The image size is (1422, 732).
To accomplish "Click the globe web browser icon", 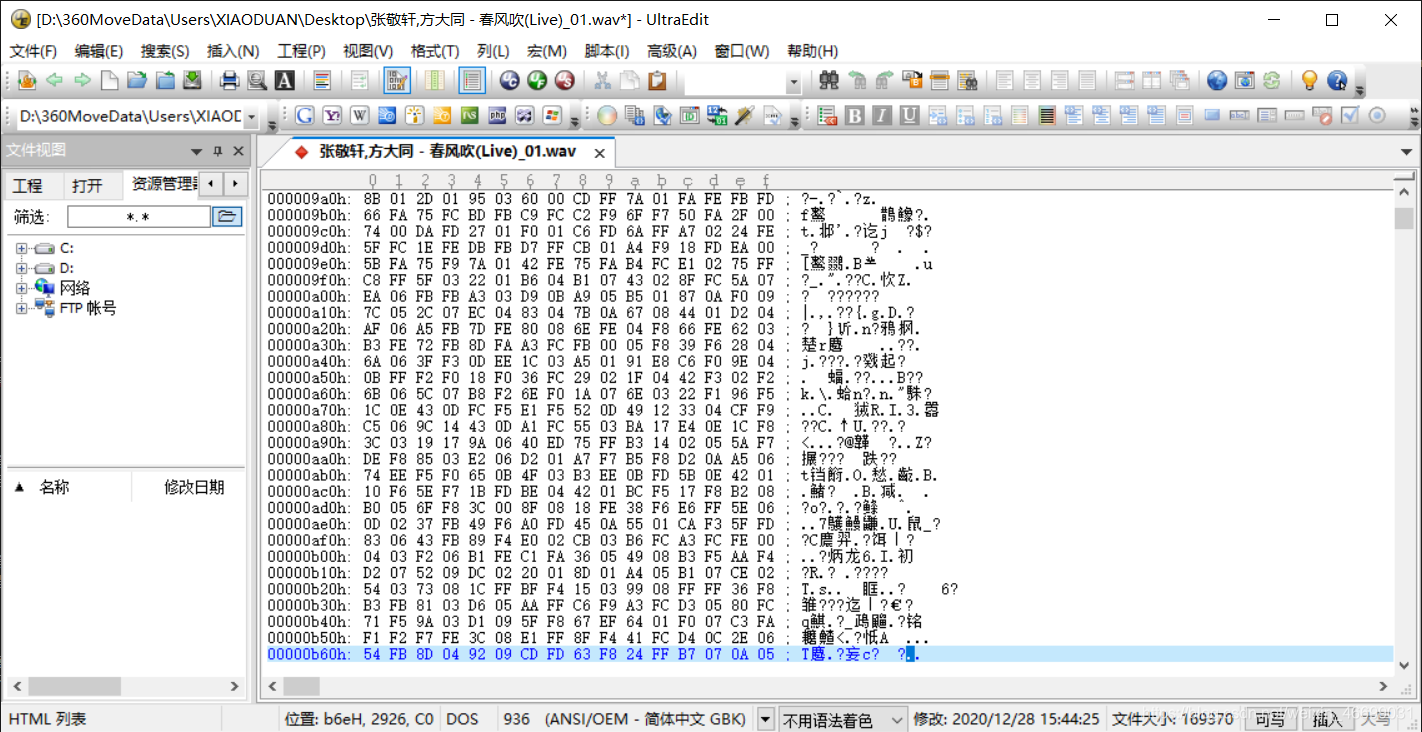I will tap(1217, 81).
